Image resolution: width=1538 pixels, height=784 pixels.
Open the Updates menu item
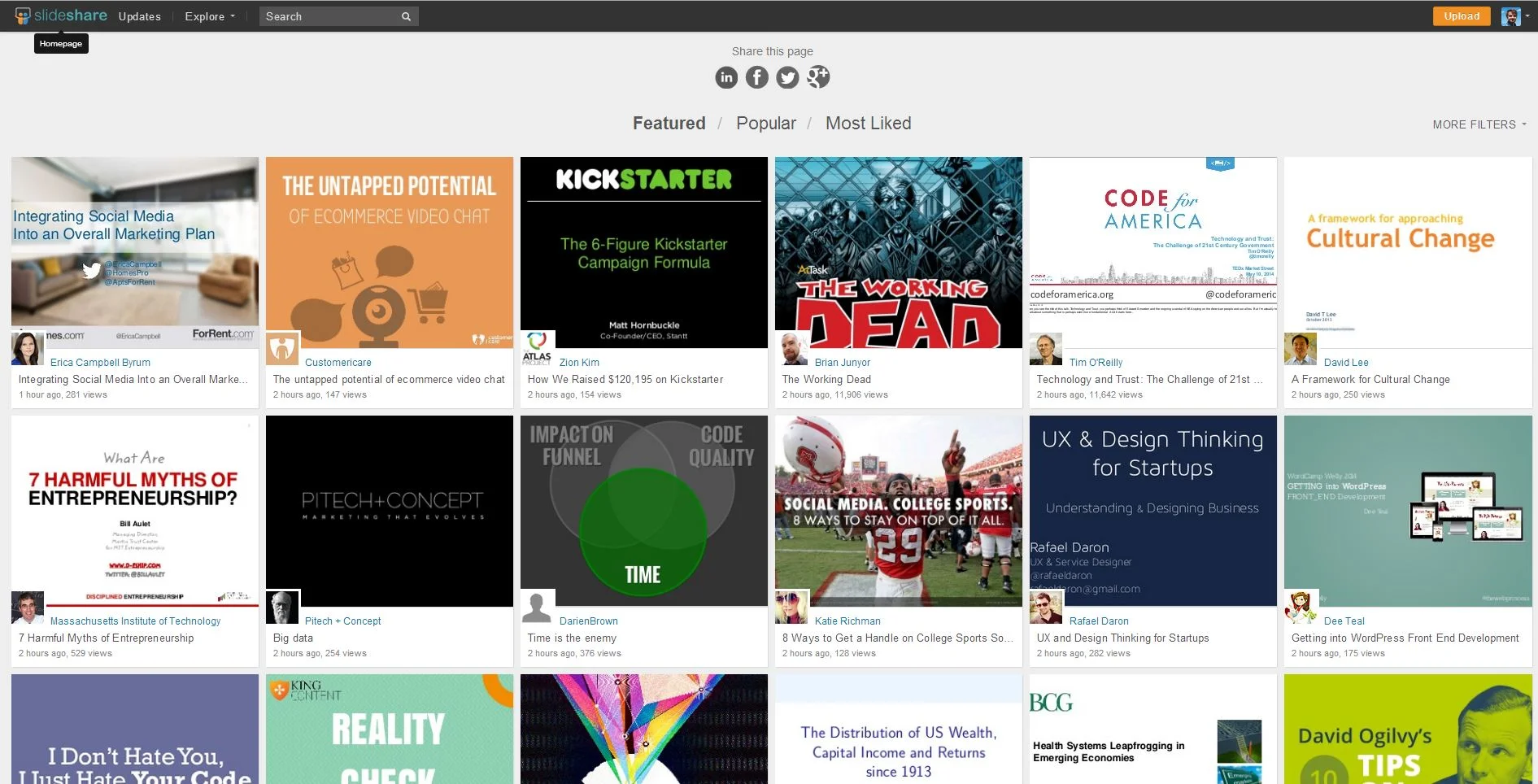click(x=139, y=16)
